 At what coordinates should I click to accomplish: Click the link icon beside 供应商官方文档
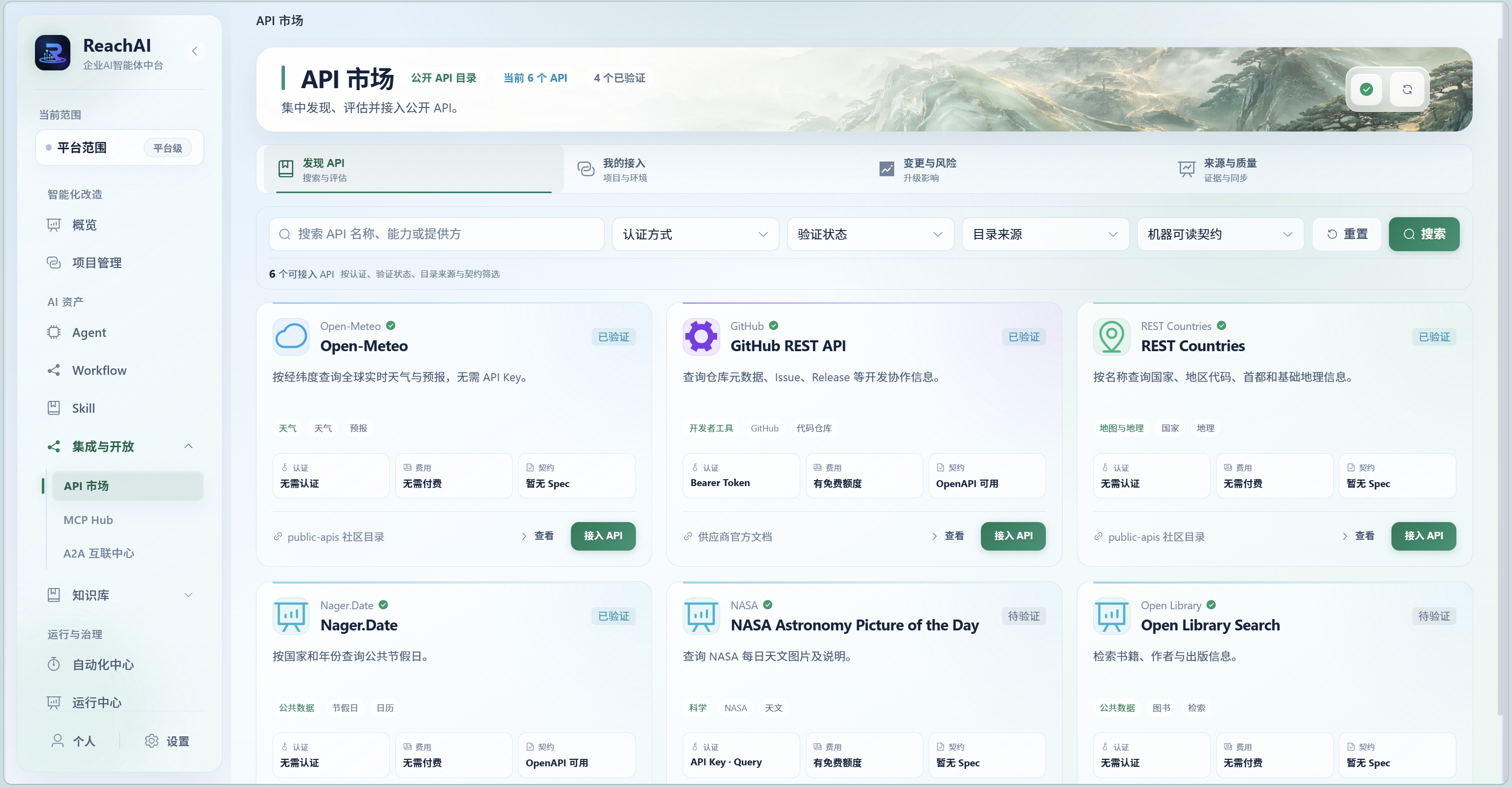[688, 536]
